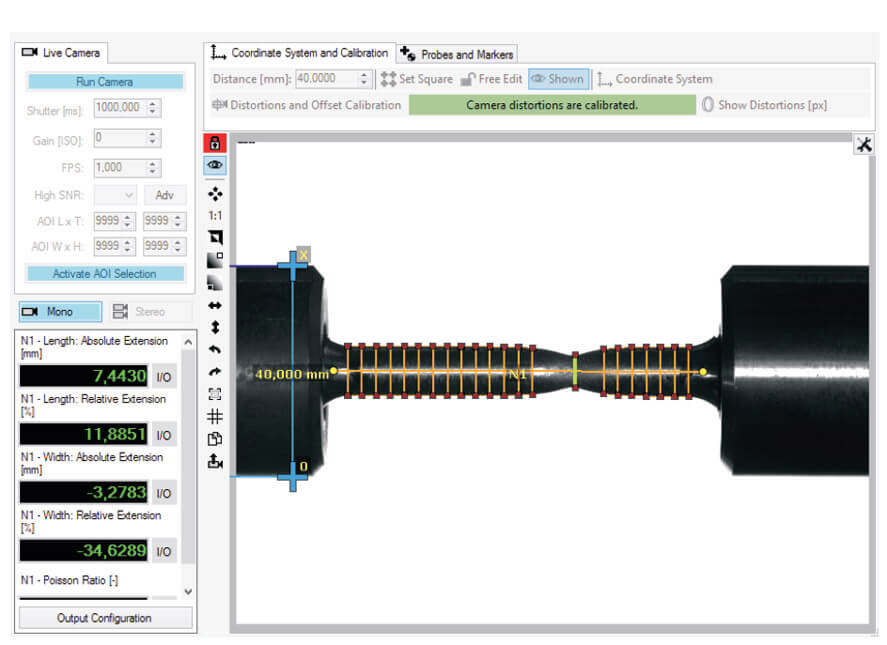This screenshot has height=645, width=887.
Task: Click the horizontal flip arrows icon
Action: coord(215,306)
